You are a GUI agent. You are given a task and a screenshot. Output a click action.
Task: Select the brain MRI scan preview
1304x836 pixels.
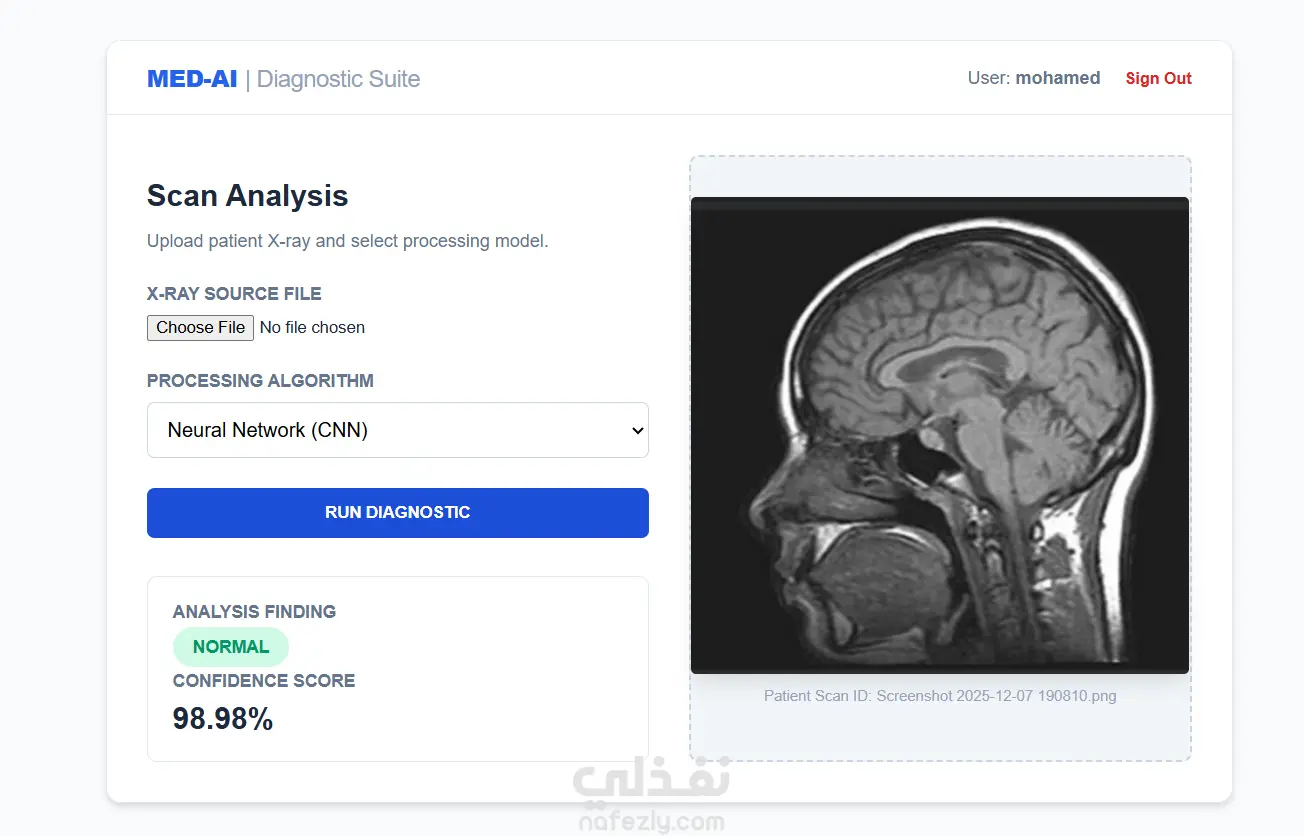939,435
